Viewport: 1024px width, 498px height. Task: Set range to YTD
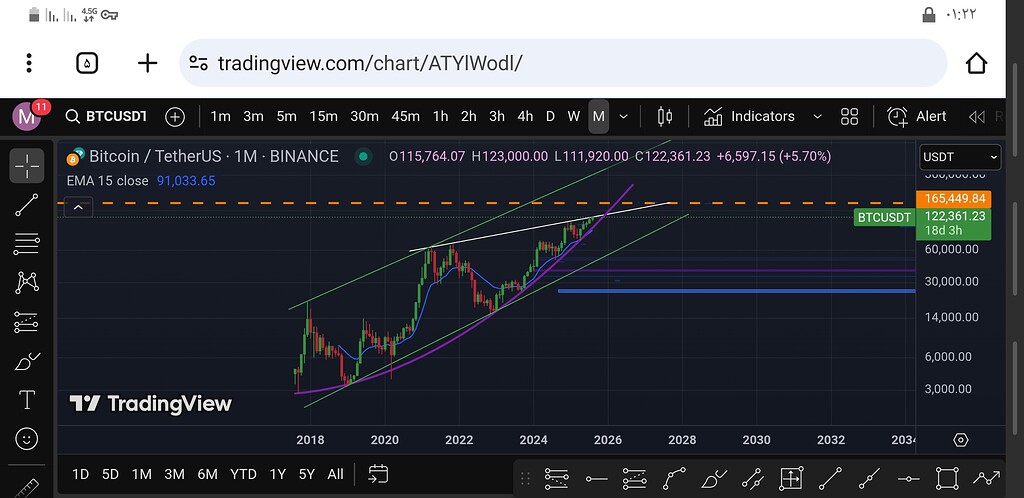pyautogui.click(x=244, y=475)
